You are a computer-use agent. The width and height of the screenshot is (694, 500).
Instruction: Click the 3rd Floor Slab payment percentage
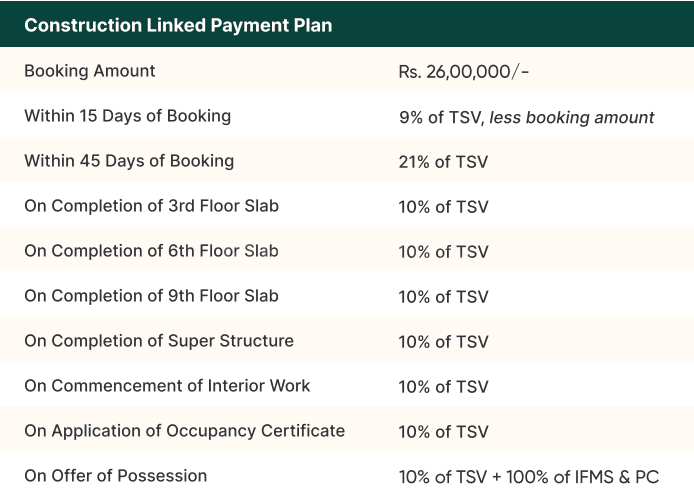(x=443, y=207)
